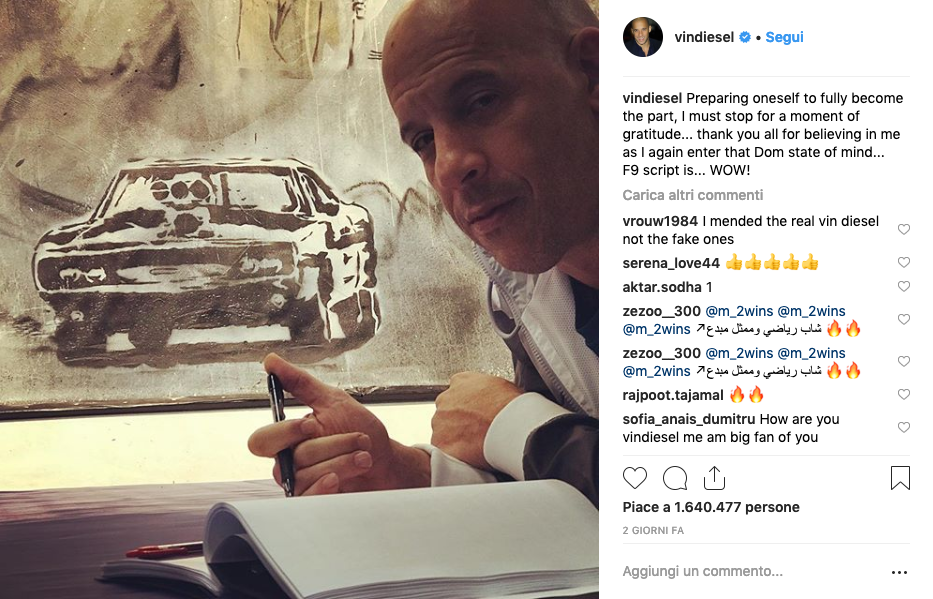The height and width of the screenshot is (599, 933).
Task: Open the vindiesel username in header
Action: [704, 37]
